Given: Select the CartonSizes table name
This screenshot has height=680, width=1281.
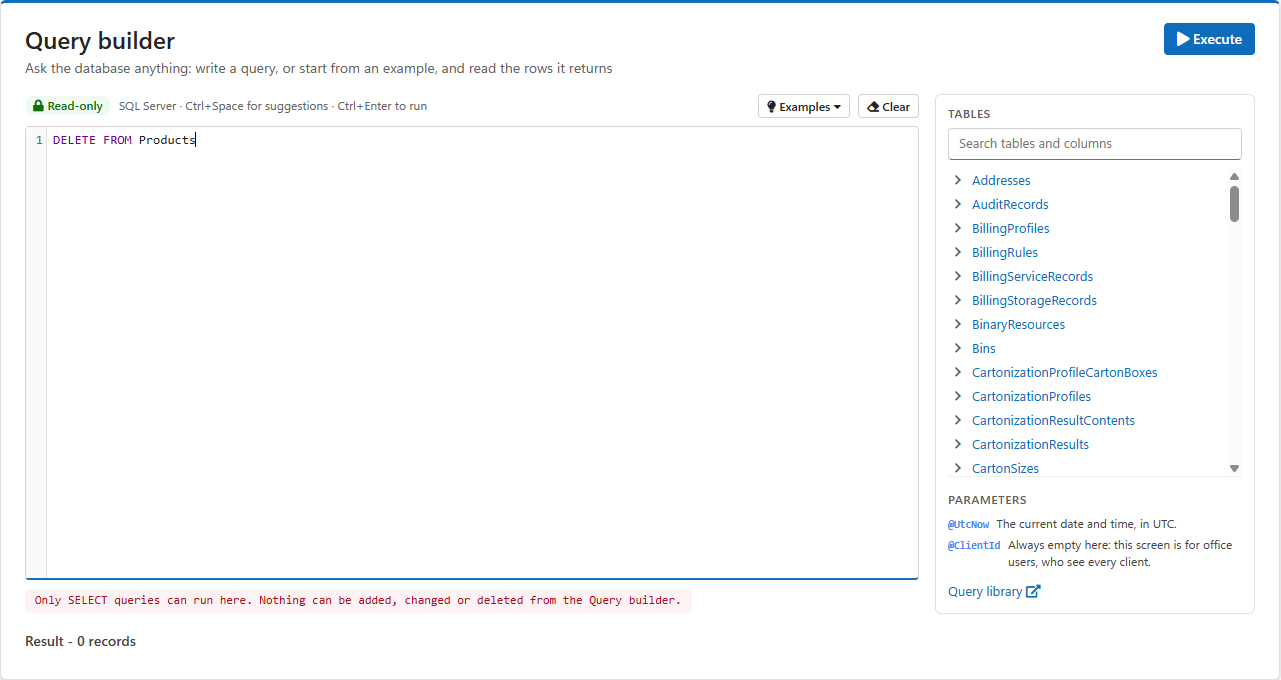Looking at the screenshot, I should 1005,469.
